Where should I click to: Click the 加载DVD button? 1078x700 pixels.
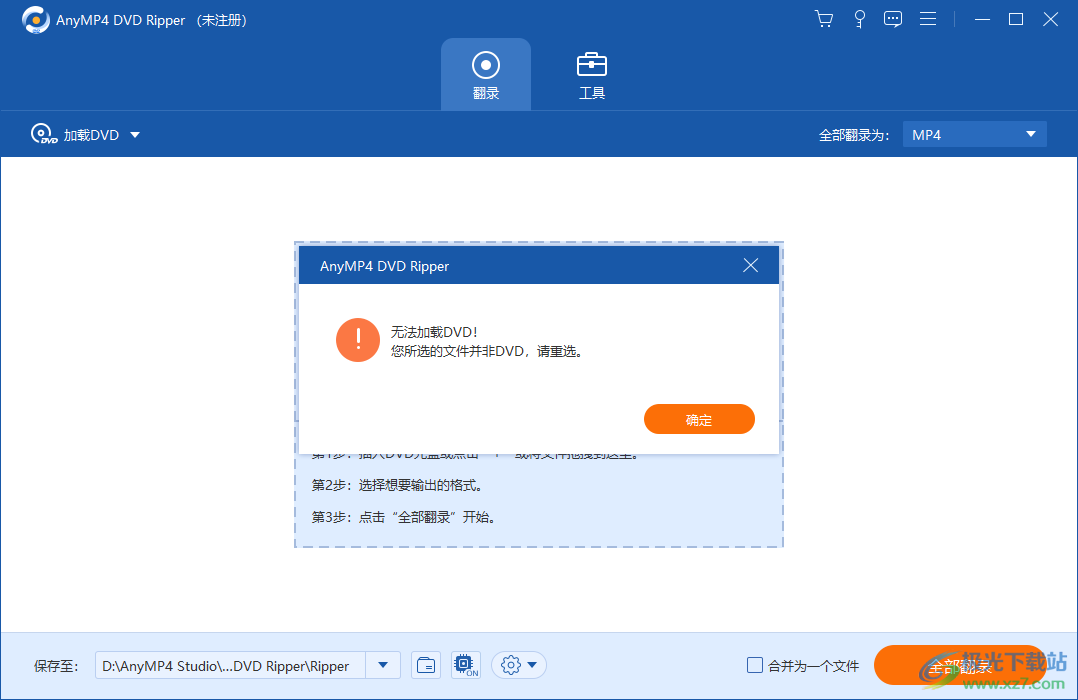tap(75, 135)
